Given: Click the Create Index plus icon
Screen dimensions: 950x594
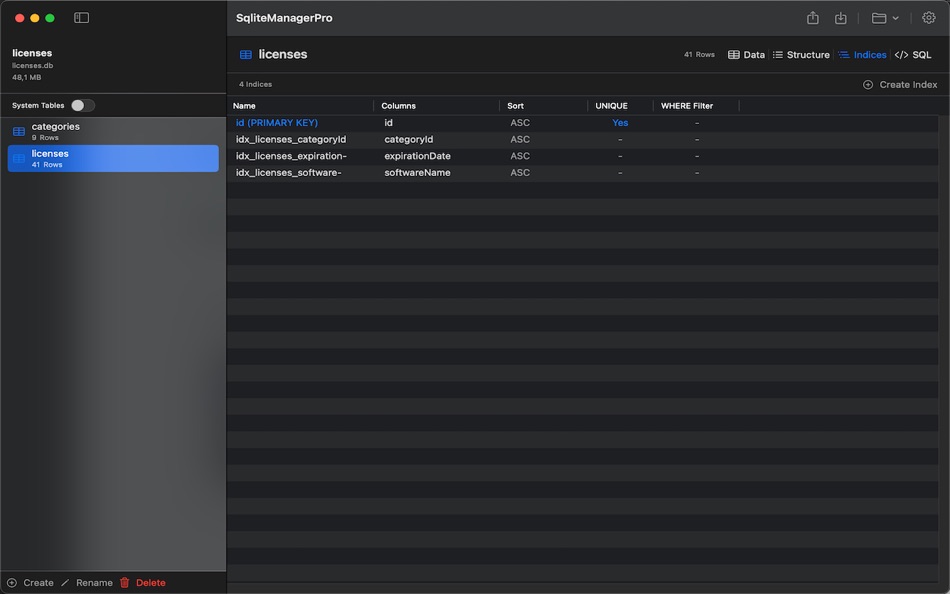Looking at the screenshot, I should [x=866, y=84].
